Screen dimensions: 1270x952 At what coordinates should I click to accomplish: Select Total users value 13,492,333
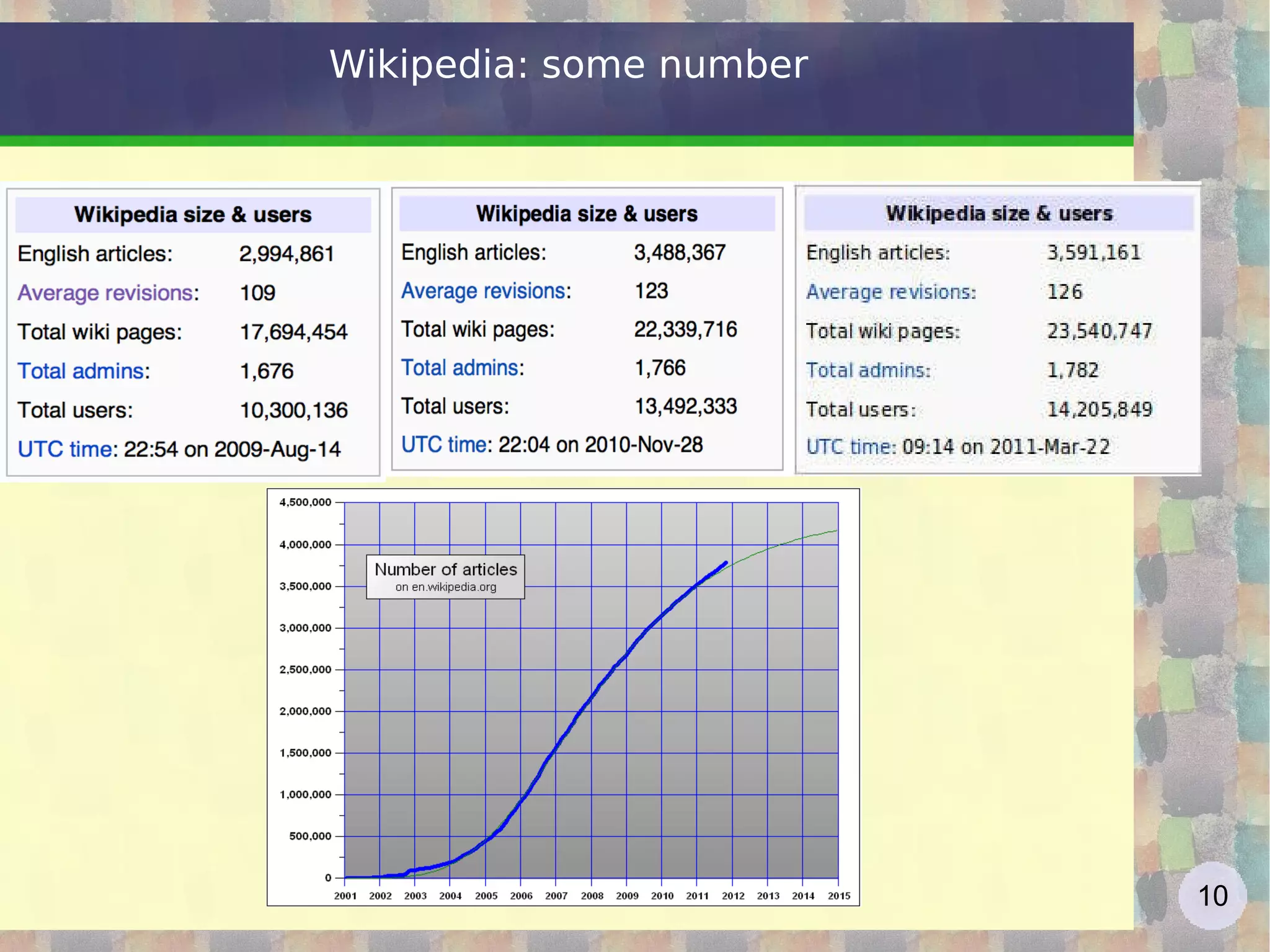(685, 406)
